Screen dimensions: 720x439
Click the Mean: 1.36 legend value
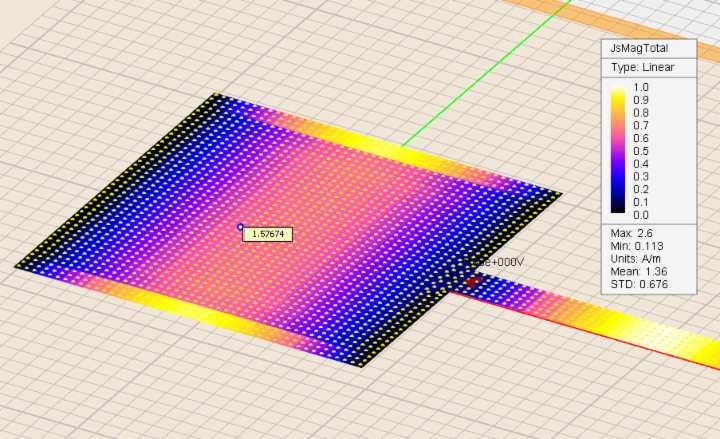pyautogui.click(x=636, y=271)
